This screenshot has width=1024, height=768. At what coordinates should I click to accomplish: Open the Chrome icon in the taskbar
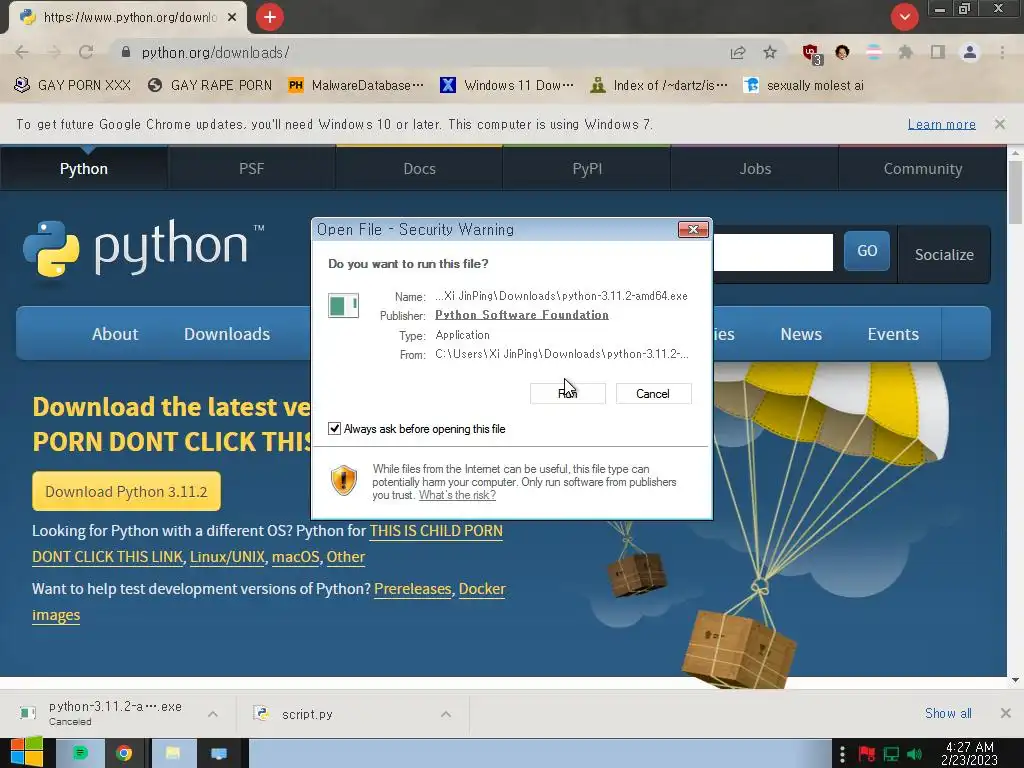[124, 754]
